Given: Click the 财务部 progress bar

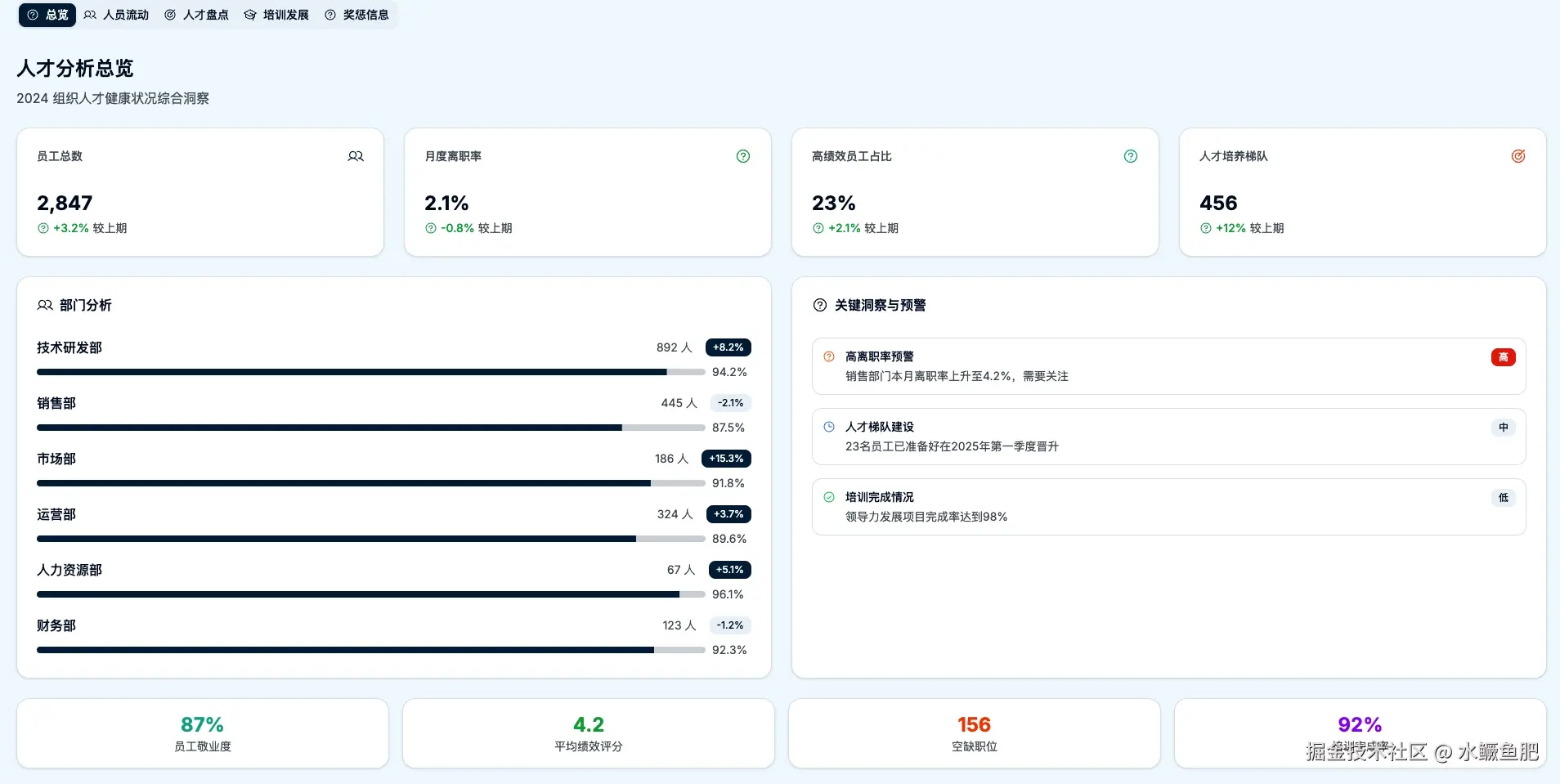Looking at the screenshot, I should coord(370,650).
